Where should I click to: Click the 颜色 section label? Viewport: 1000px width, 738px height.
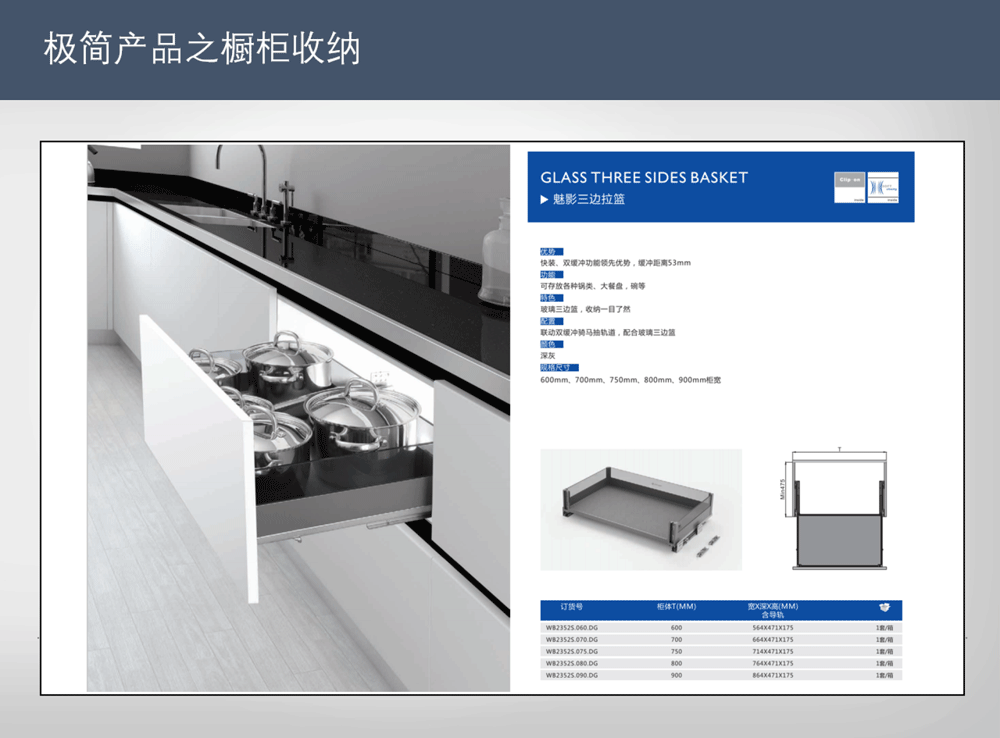pos(551,344)
